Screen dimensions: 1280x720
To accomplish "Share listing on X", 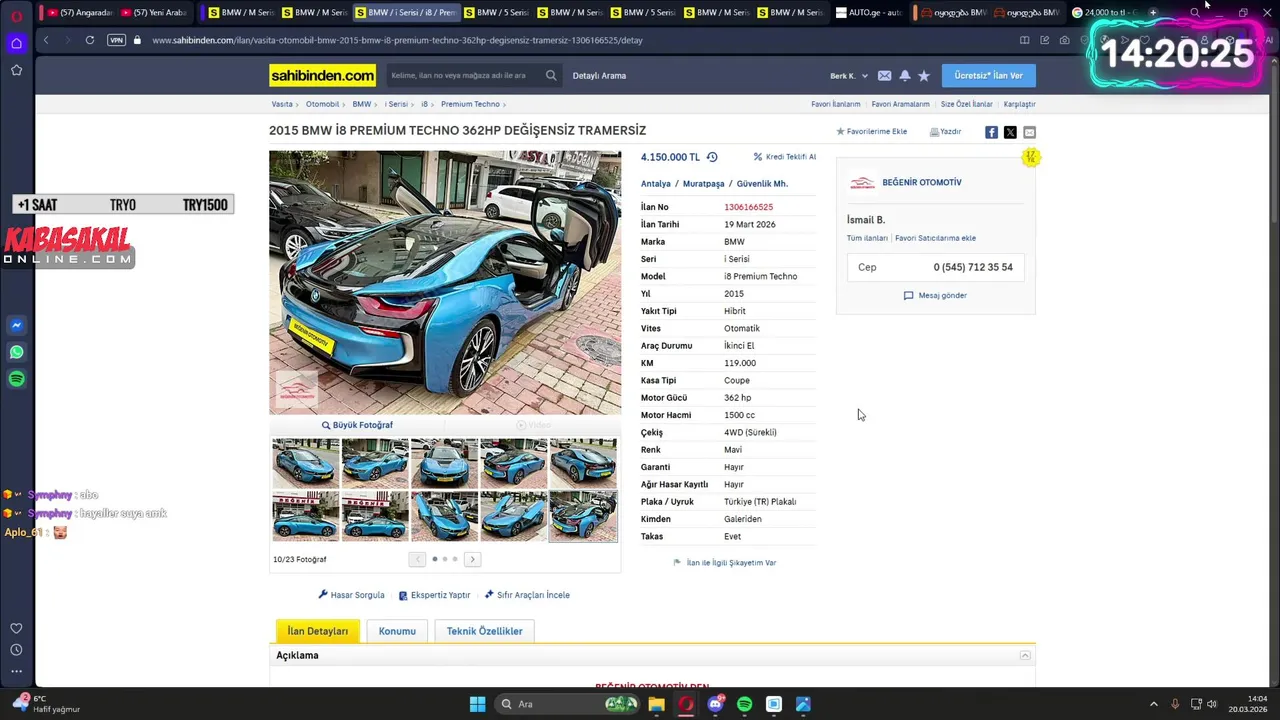I will [1010, 132].
